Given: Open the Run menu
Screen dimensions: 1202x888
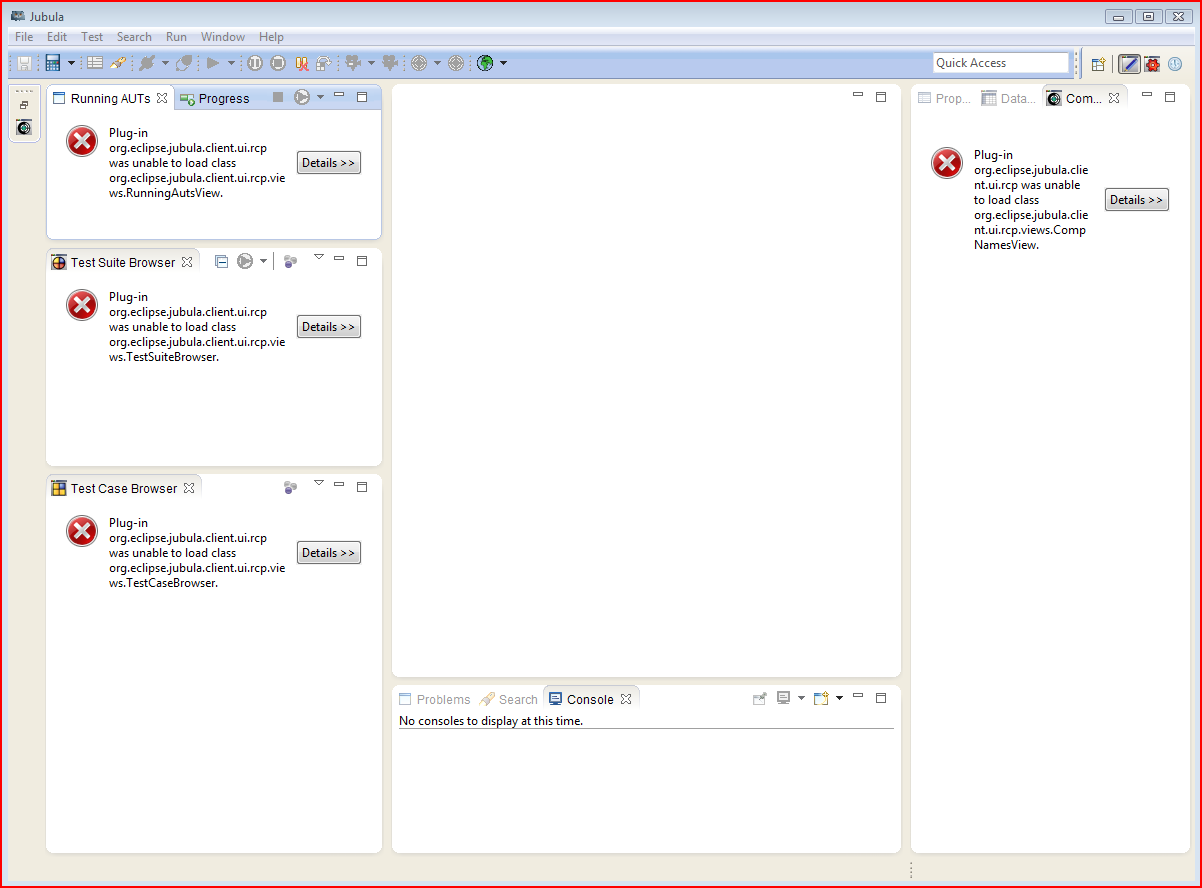Looking at the screenshot, I should tap(176, 37).
